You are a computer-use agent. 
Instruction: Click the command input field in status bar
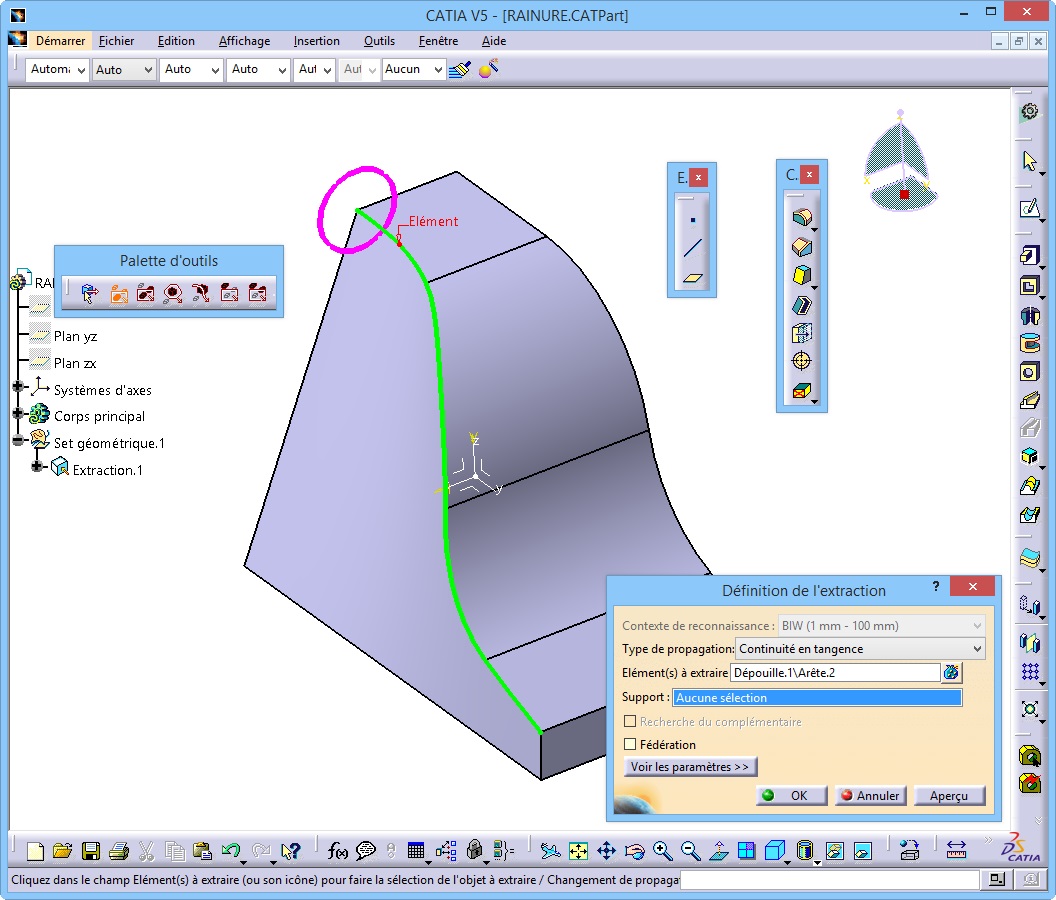(x=830, y=880)
